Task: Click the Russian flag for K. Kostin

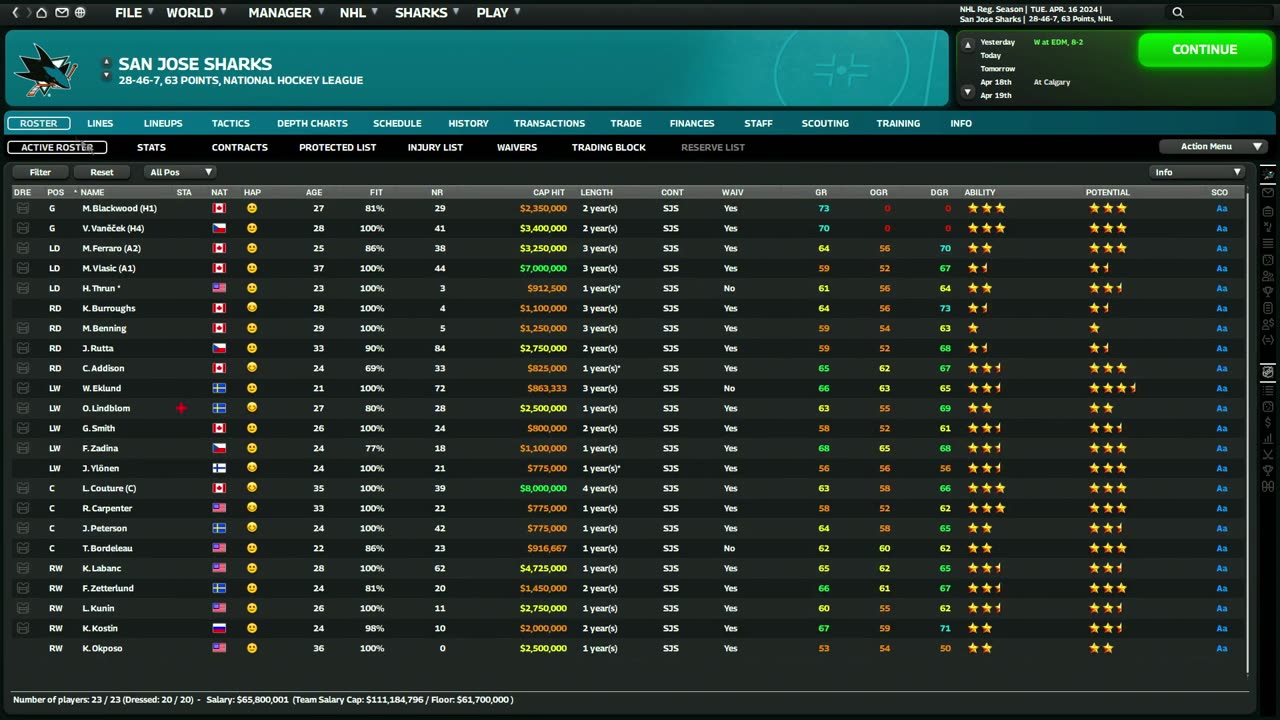Action: click(x=219, y=628)
